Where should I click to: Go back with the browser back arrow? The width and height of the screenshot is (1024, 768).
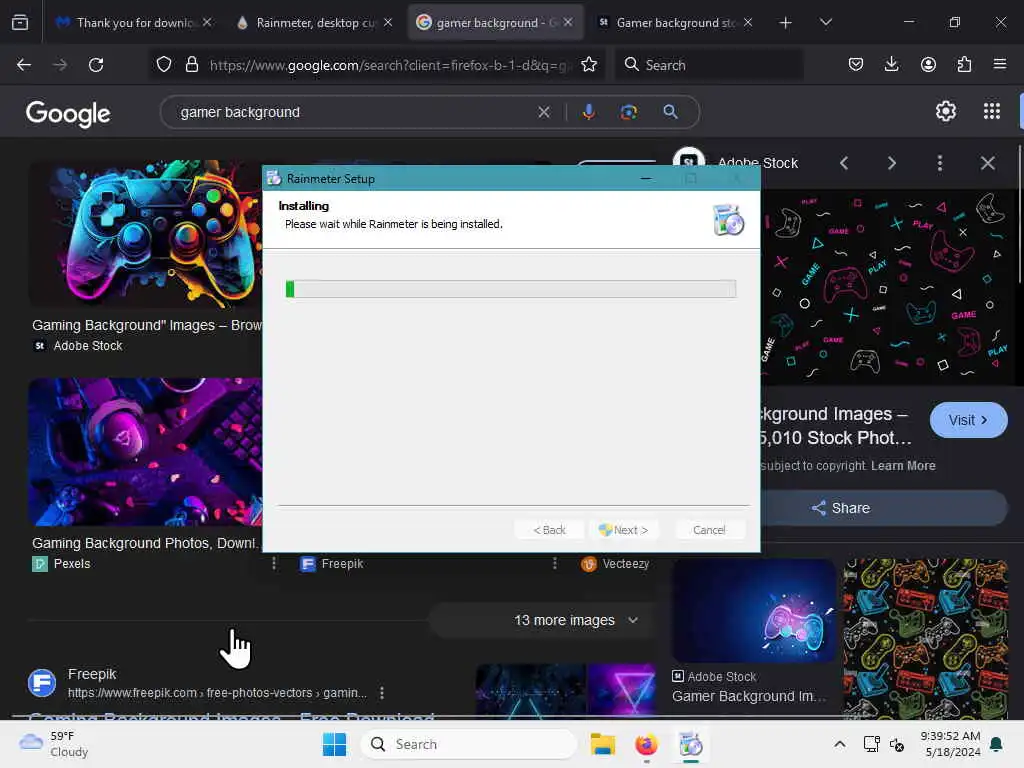[x=24, y=65]
